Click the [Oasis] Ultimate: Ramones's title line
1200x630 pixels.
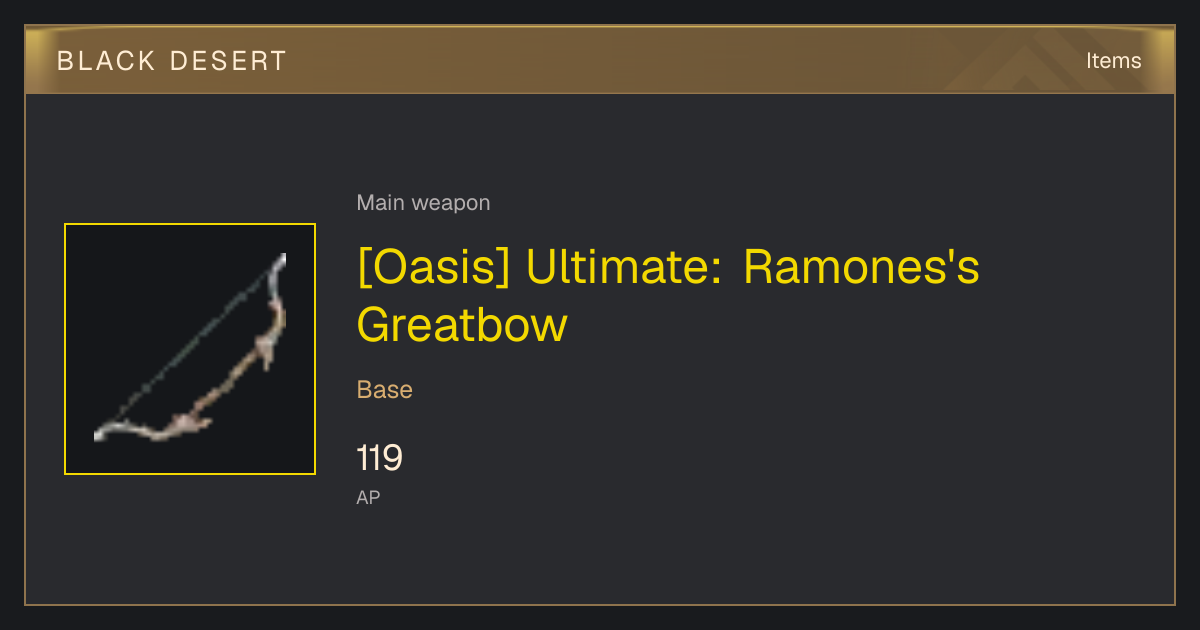click(x=668, y=269)
